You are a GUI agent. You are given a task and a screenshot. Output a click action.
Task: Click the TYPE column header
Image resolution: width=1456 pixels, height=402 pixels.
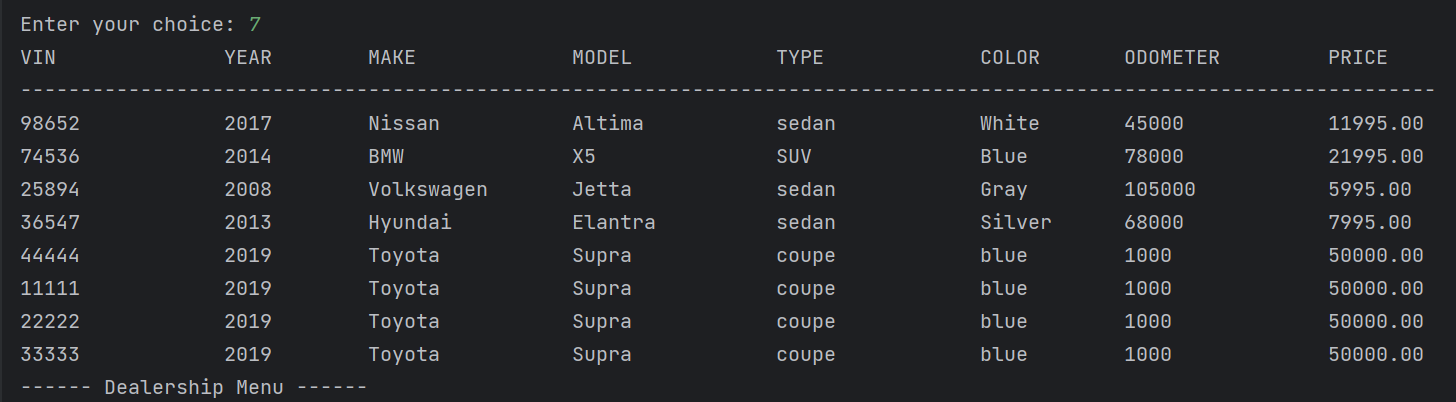click(x=800, y=58)
